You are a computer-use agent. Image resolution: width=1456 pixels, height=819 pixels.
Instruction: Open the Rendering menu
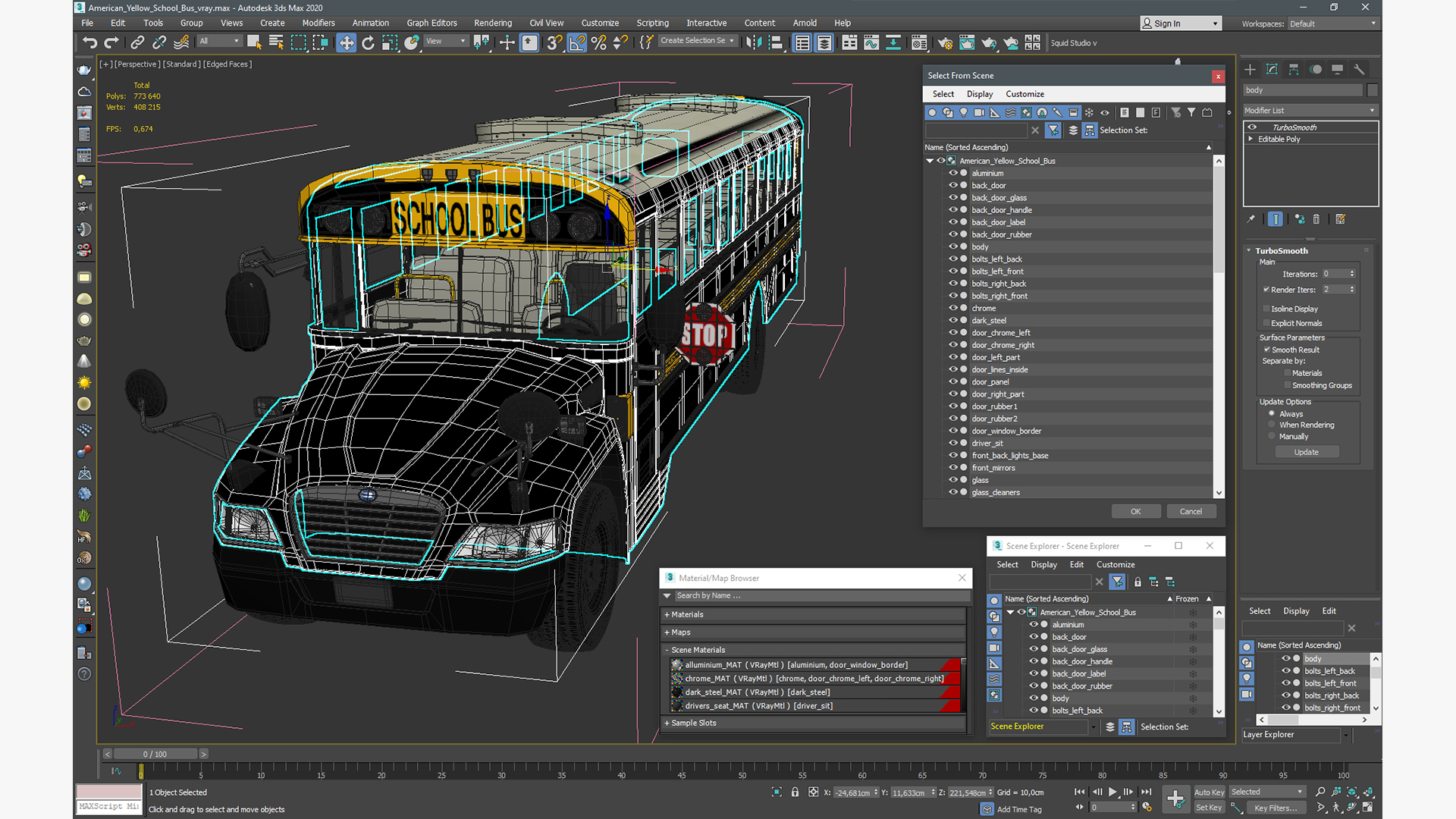[x=493, y=23]
